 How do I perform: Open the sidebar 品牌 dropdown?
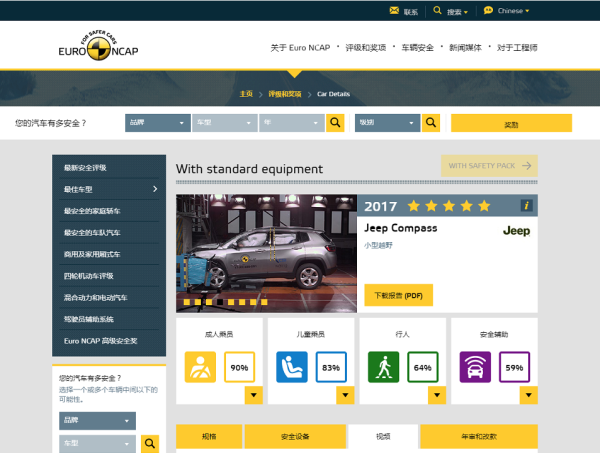97,420
